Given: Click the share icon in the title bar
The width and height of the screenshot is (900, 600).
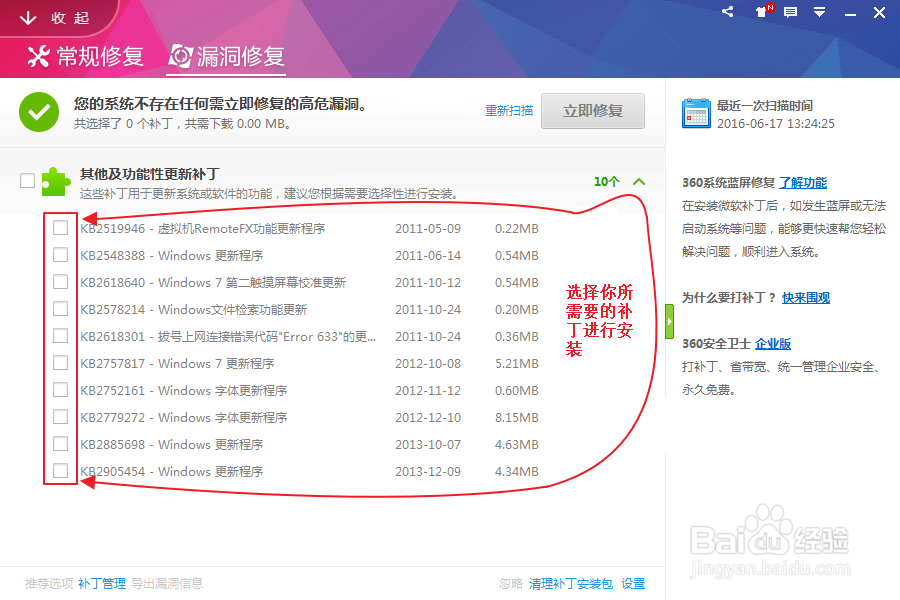Looking at the screenshot, I should 727,12.
